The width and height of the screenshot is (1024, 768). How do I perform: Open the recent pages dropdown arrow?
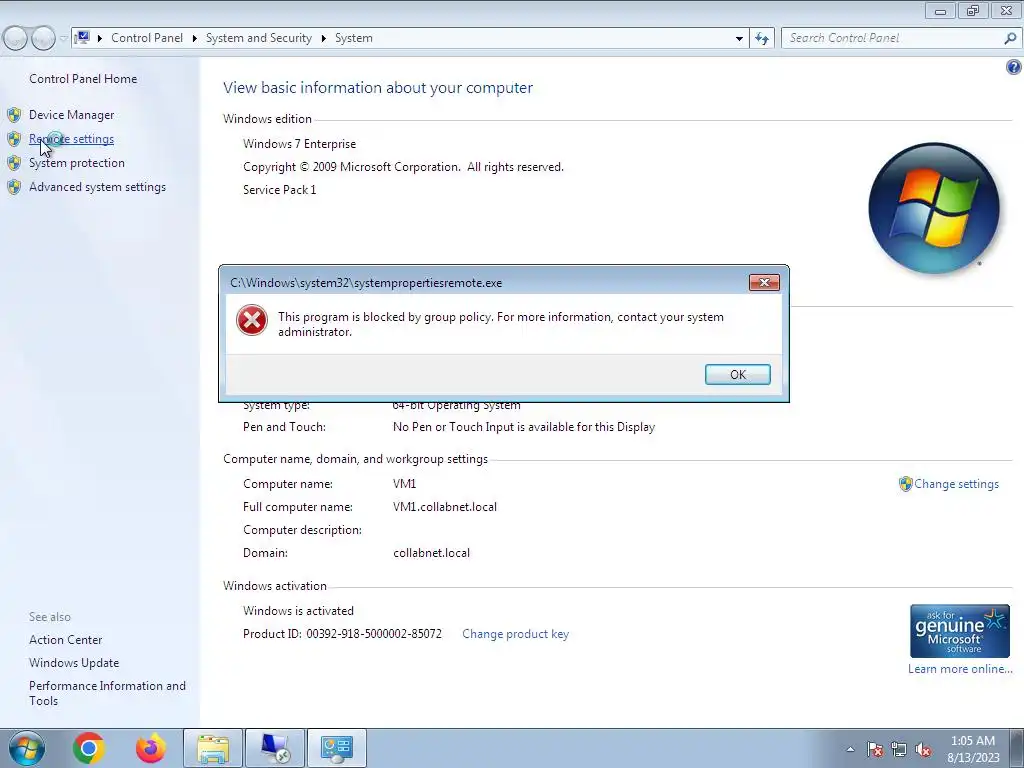tap(63, 38)
